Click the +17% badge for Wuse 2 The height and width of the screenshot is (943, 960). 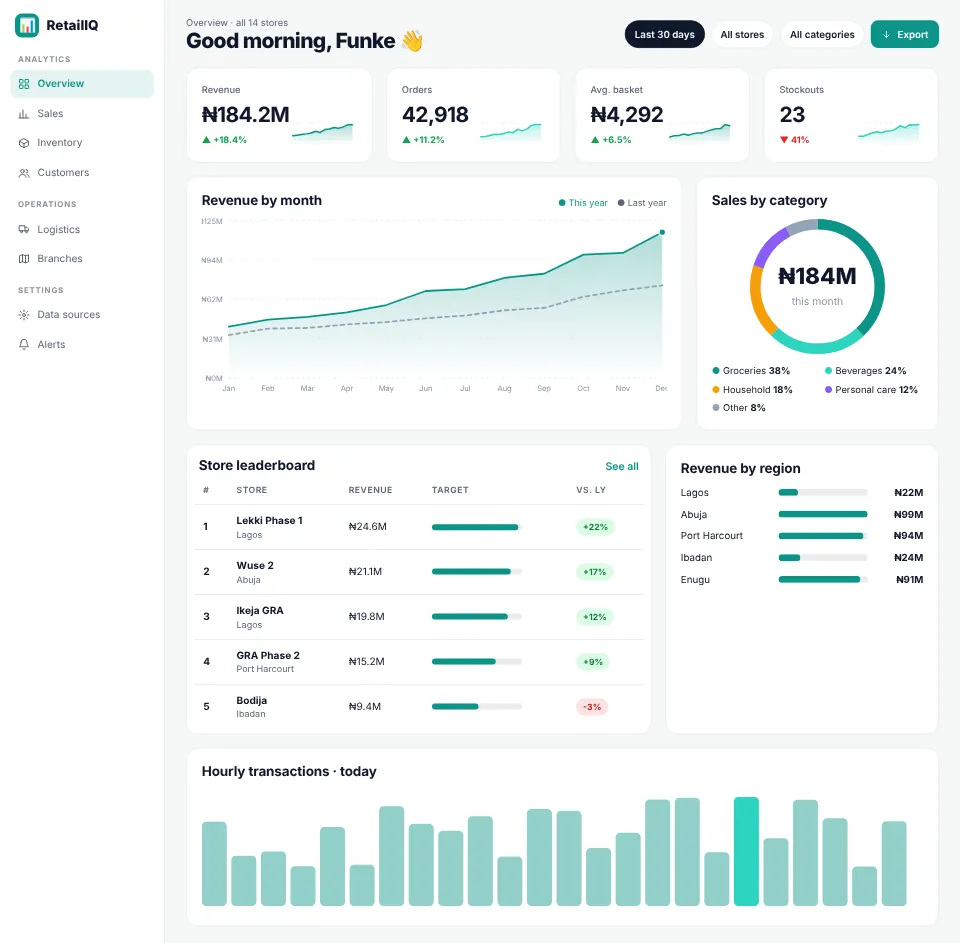[594, 572]
